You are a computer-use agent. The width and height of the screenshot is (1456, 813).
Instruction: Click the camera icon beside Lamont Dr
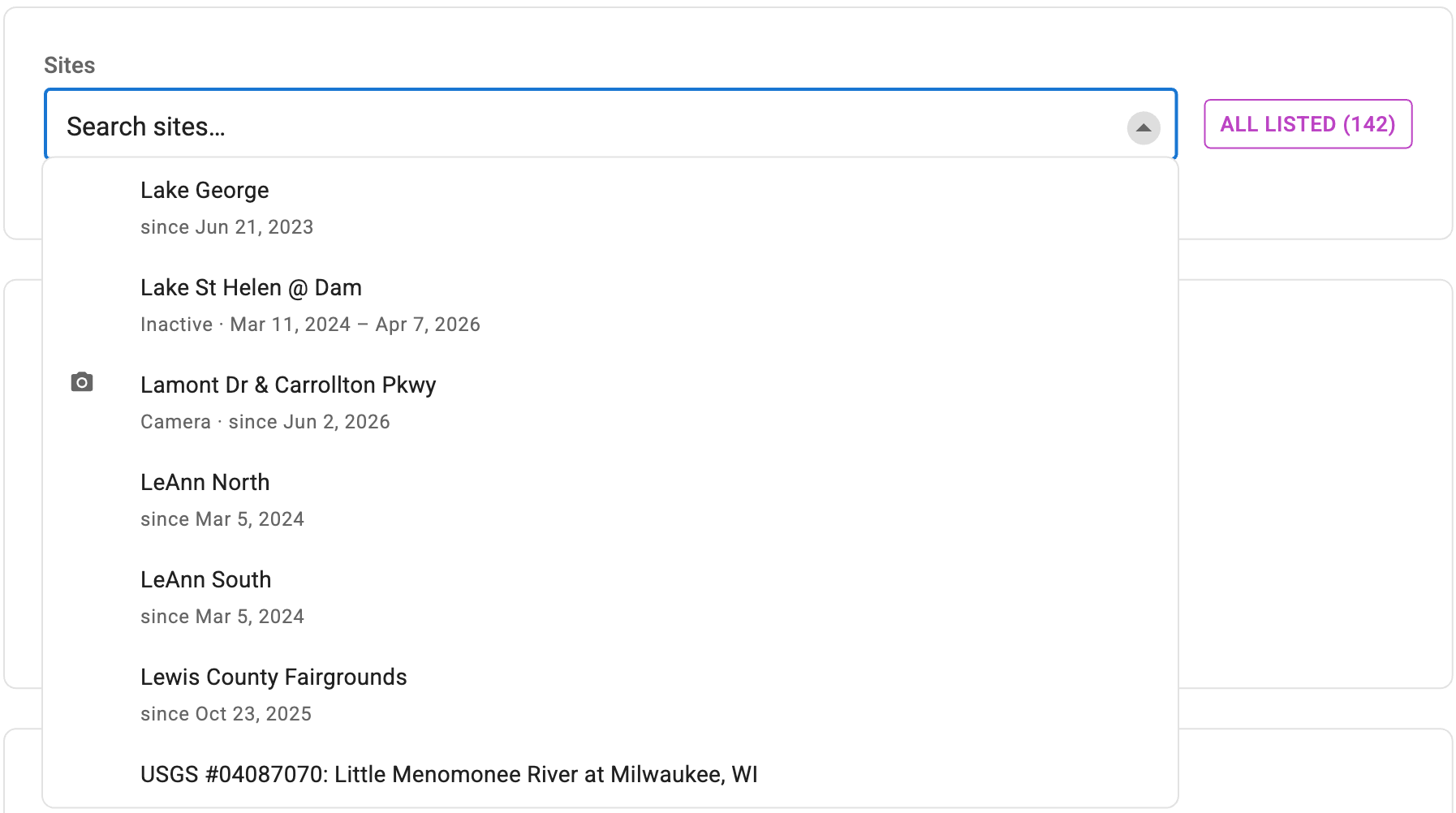(x=82, y=382)
